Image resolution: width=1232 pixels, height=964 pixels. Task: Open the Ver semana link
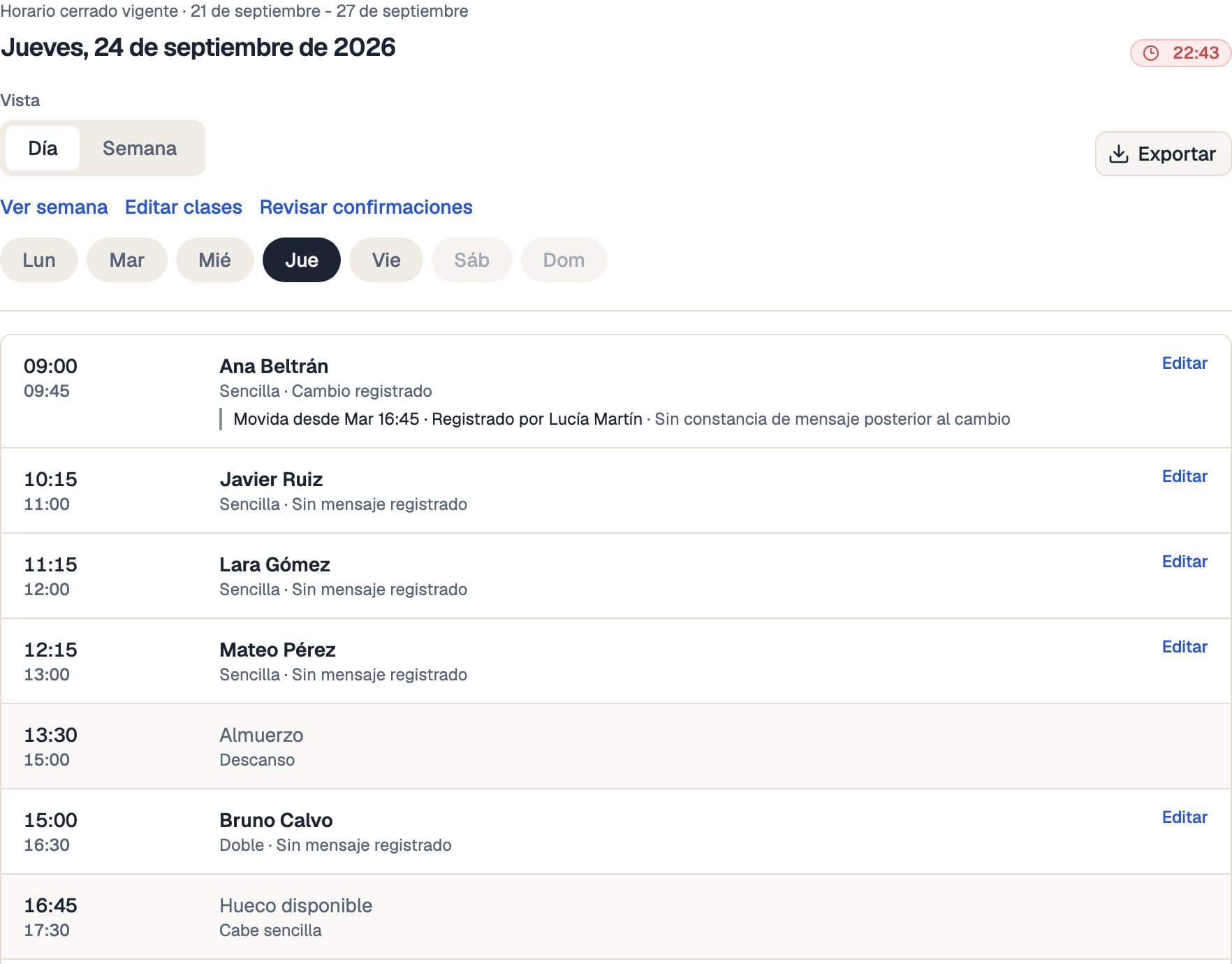tap(54, 207)
